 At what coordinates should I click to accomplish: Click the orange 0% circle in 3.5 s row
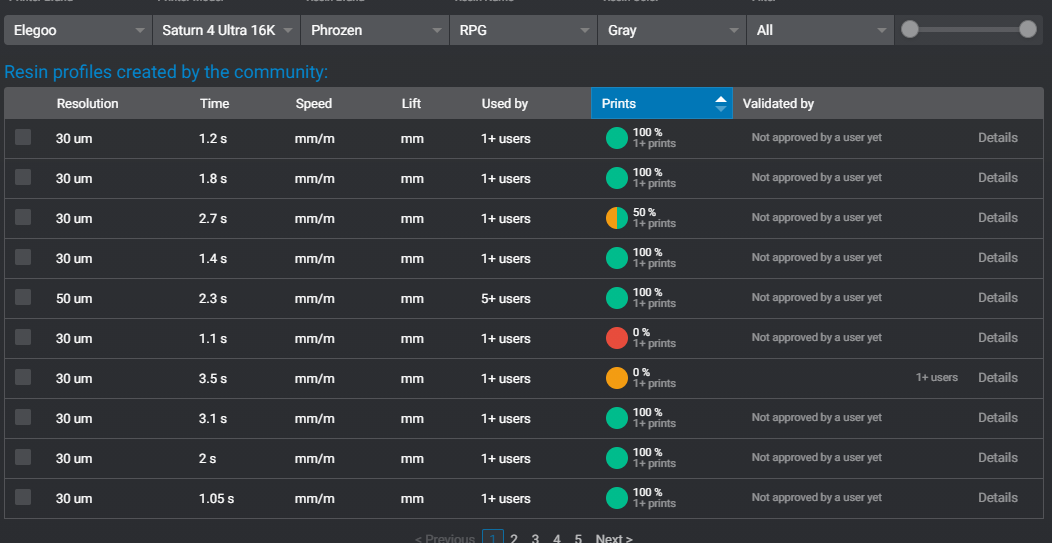pyautogui.click(x=617, y=378)
